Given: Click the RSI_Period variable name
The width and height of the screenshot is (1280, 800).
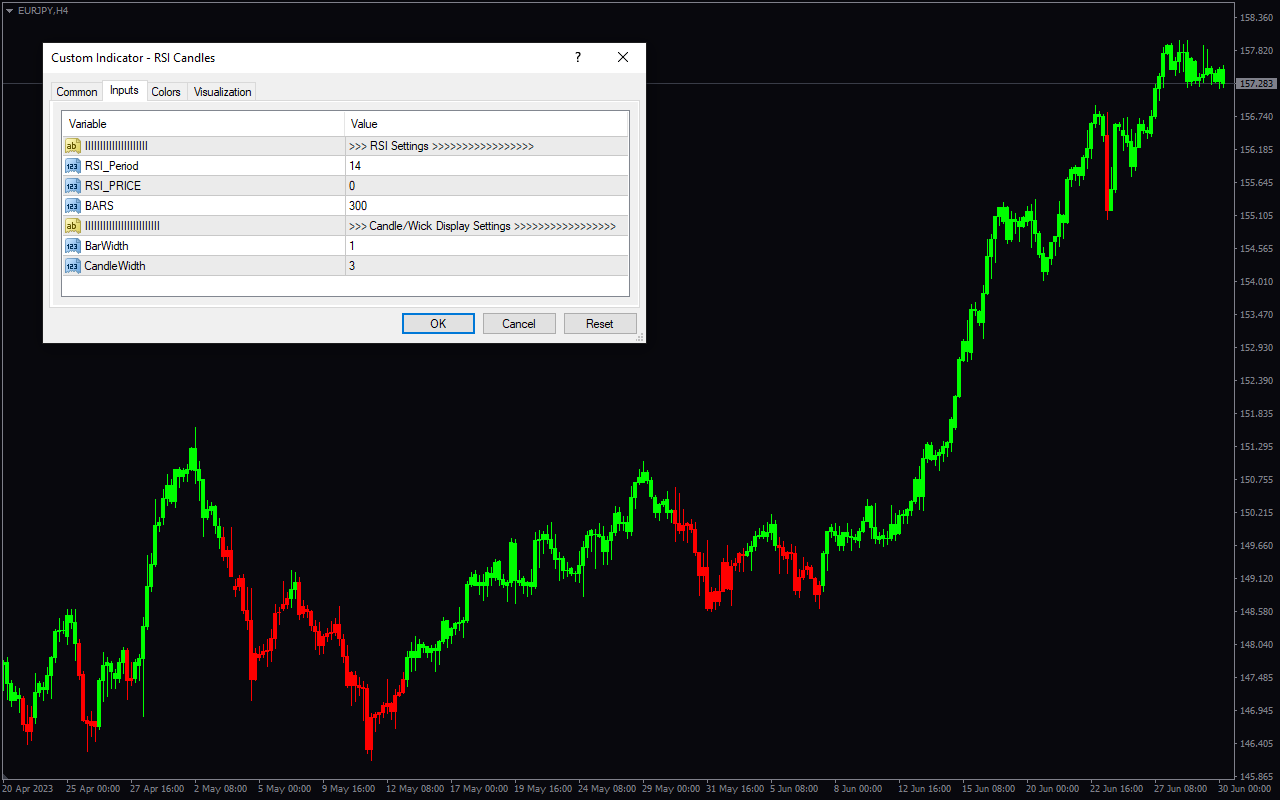Looking at the screenshot, I should [x=112, y=166].
